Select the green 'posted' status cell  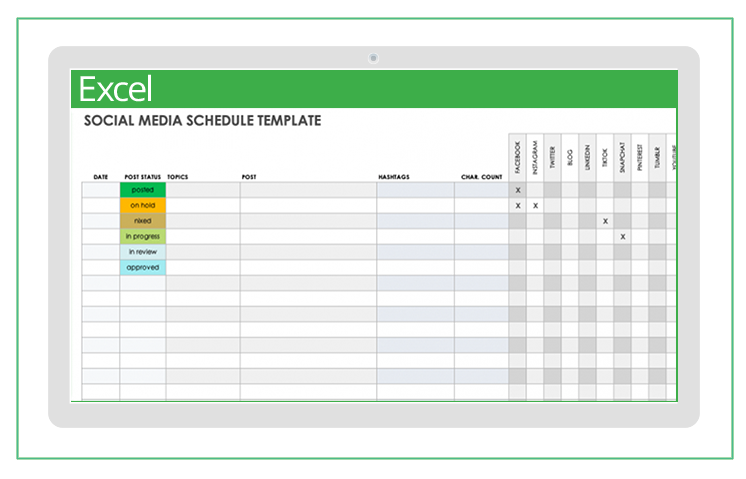(x=142, y=189)
